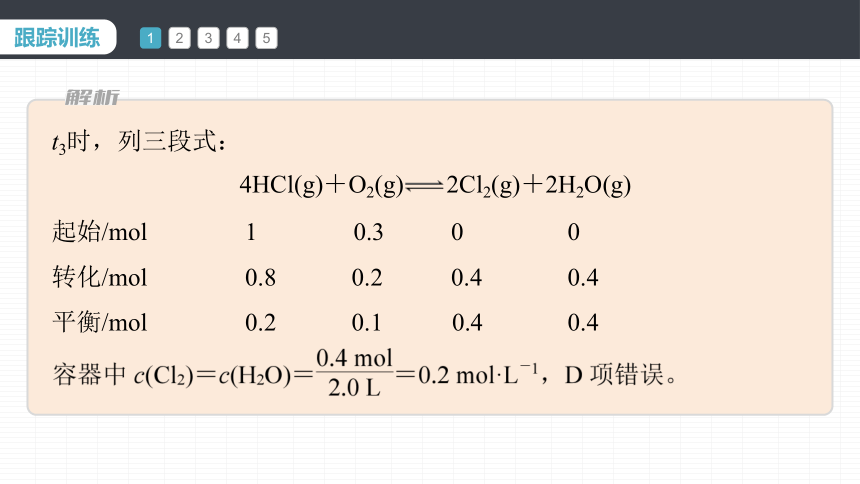860x484 pixels.
Task: Click the converted HCl value 0.8
Action: 261,278
